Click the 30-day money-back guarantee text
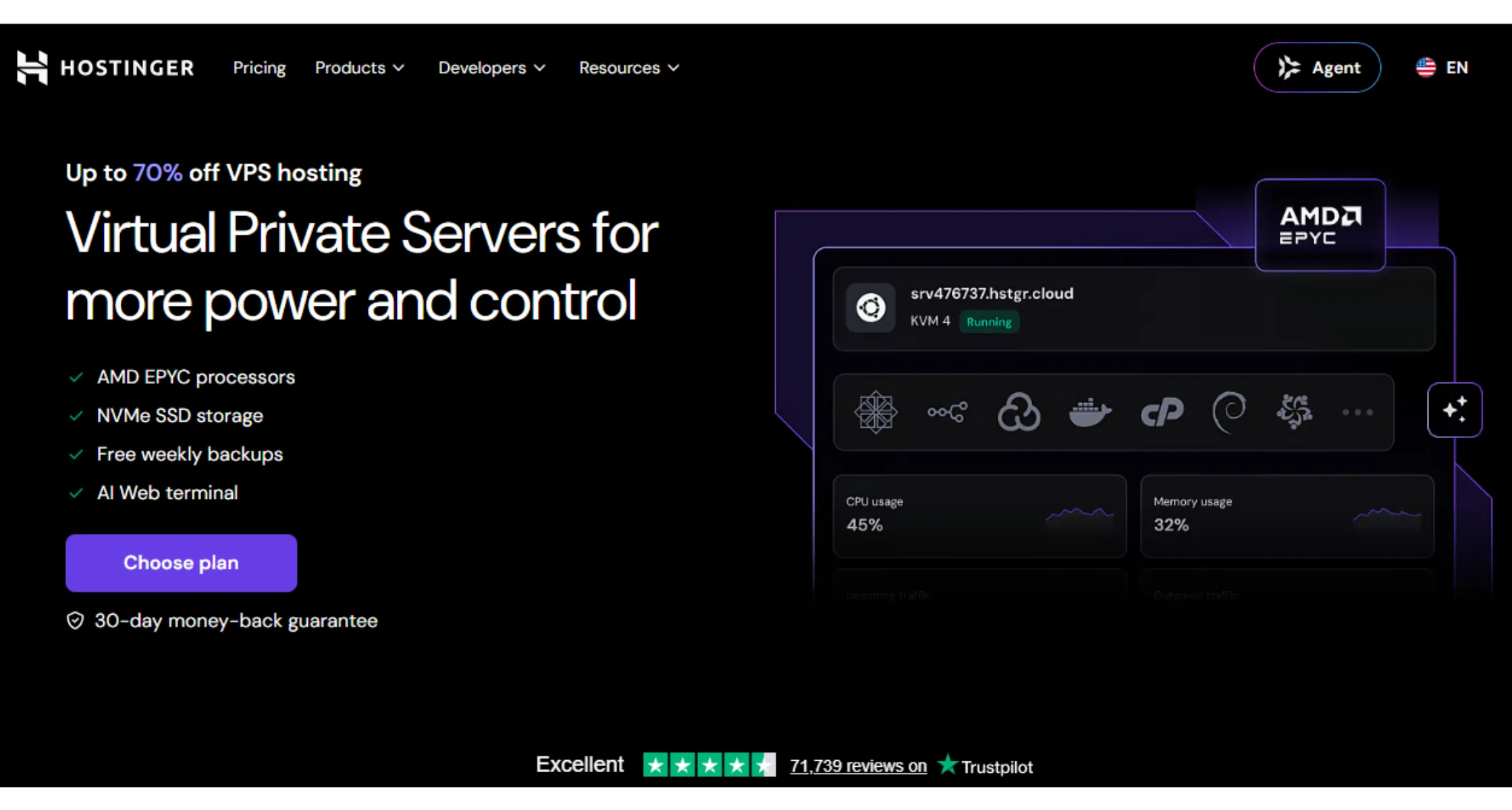 tap(236, 621)
